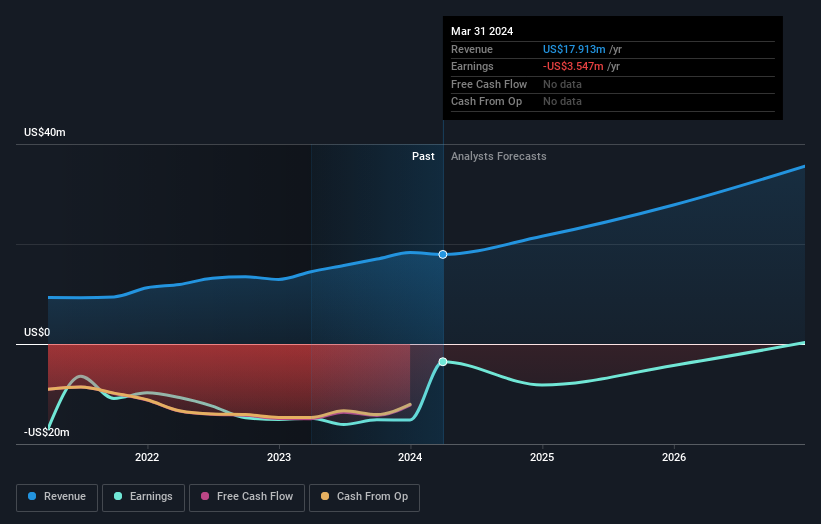Click the pink Free Cash Flow legend dot
Image resolution: width=821 pixels, height=524 pixels.
[205, 496]
